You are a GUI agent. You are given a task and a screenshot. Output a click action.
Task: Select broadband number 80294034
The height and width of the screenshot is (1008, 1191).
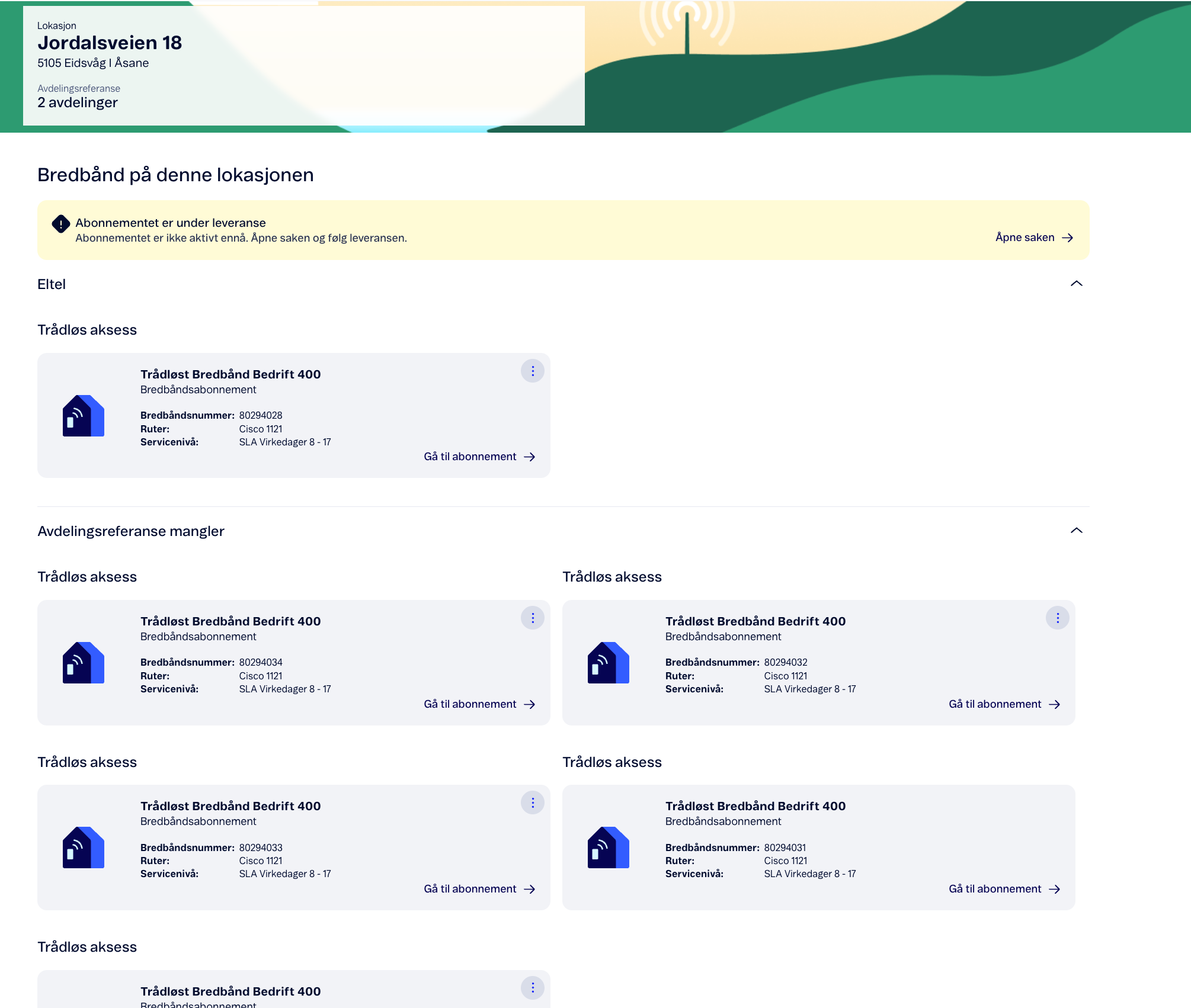click(261, 663)
